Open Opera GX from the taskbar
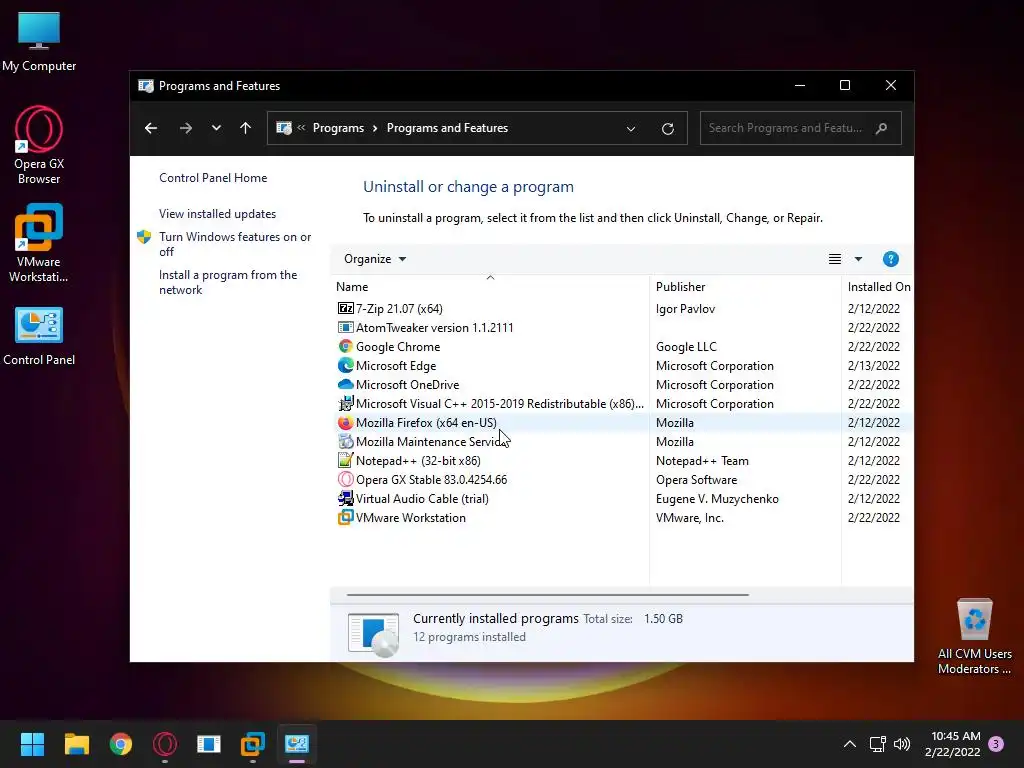 pyautogui.click(x=165, y=744)
